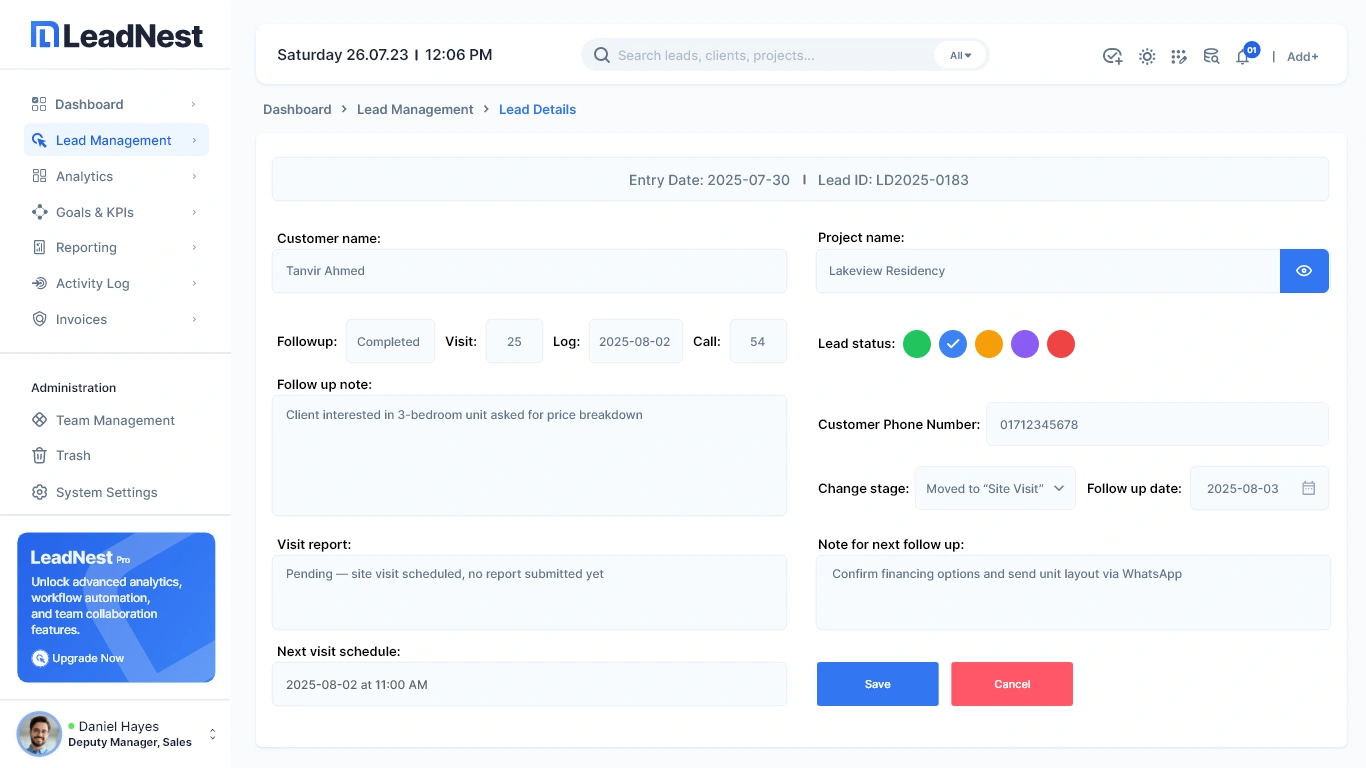Click Upgrade Now in the Pro banner
Image resolution: width=1366 pixels, height=768 pixels.
78,658
